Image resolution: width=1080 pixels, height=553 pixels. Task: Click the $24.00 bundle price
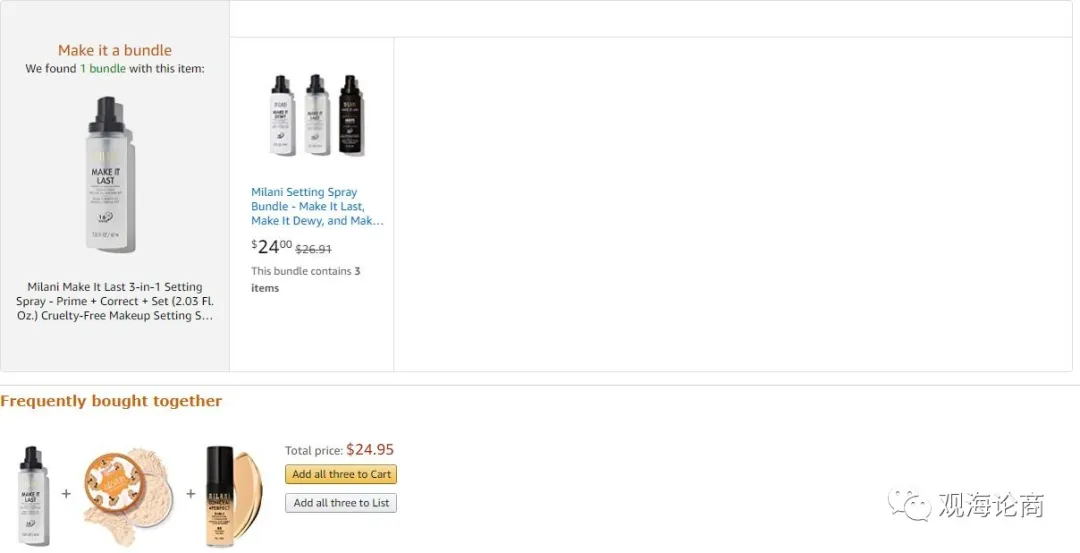click(271, 247)
